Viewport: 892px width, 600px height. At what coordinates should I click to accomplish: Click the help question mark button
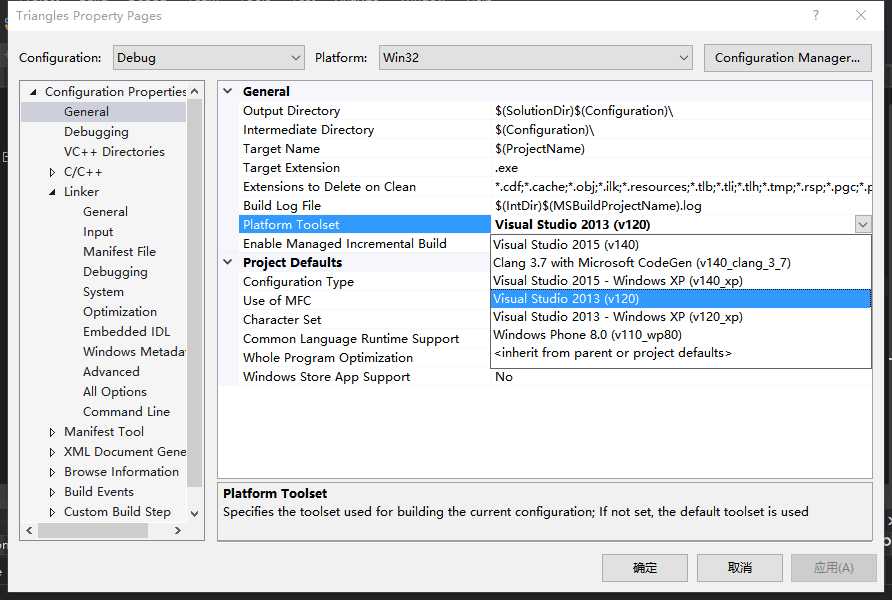coord(816,15)
